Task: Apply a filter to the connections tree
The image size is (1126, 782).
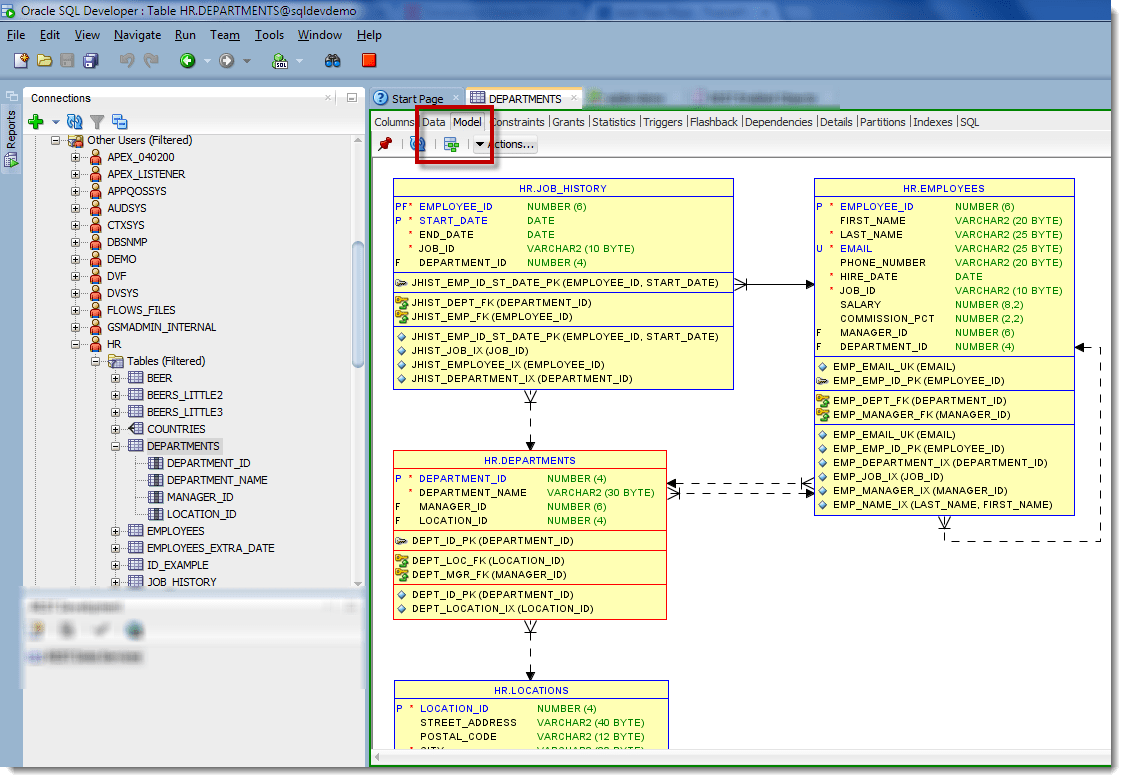Action: tap(97, 121)
